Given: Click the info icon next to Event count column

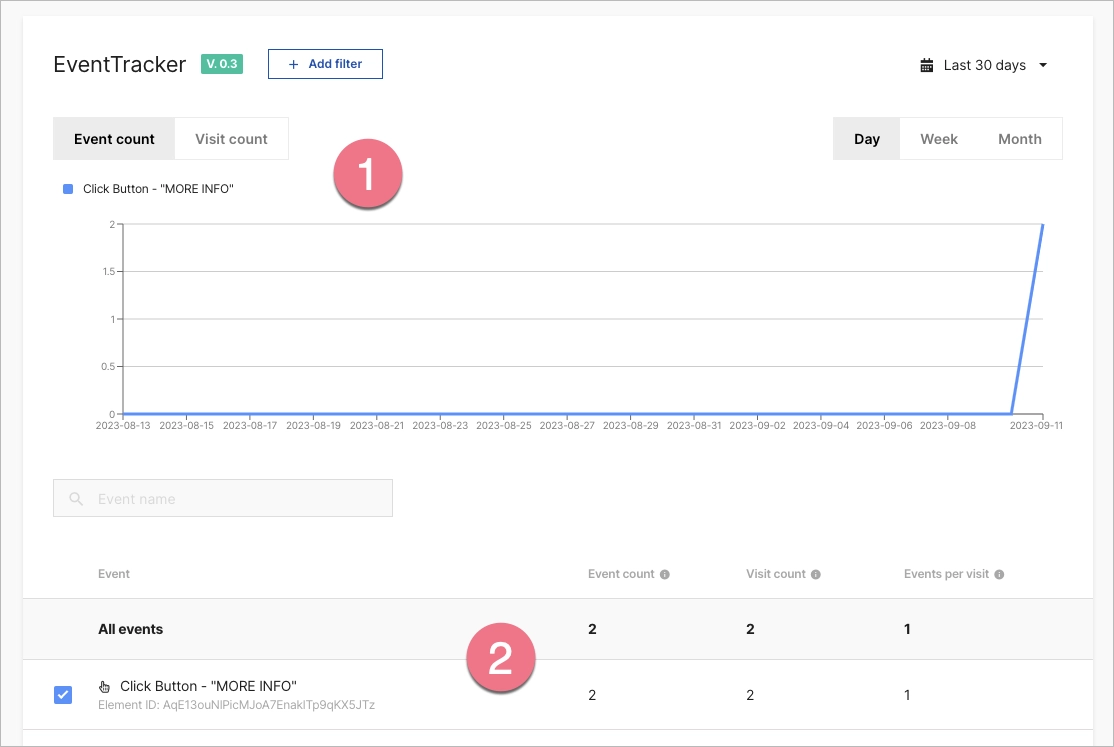Looking at the screenshot, I should (665, 575).
